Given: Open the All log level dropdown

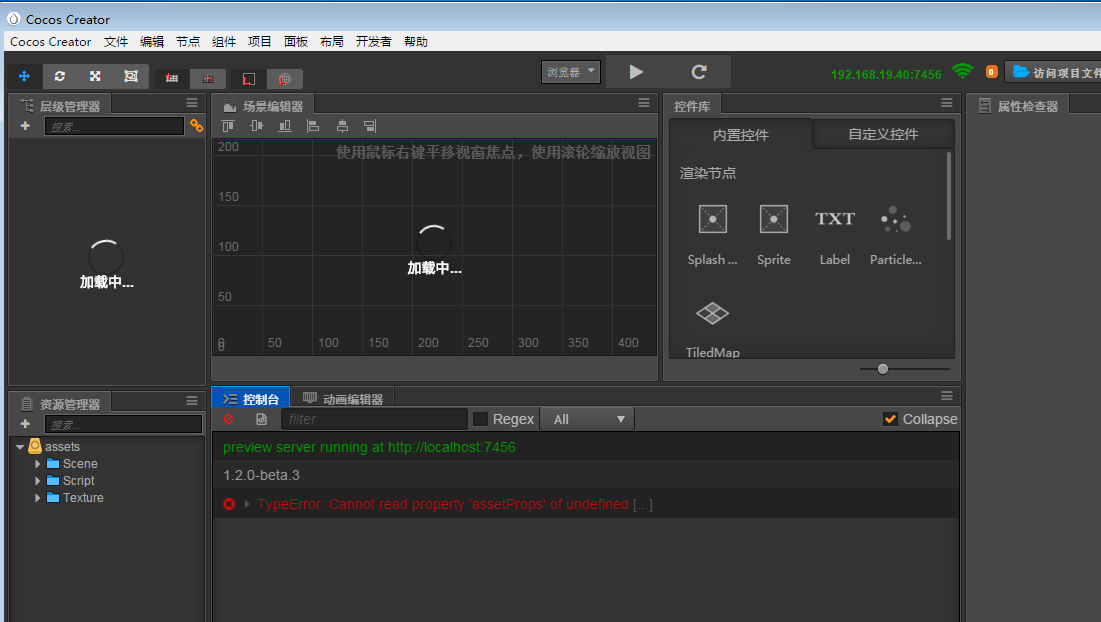Looking at the screenshot, I should pos(587,419).
